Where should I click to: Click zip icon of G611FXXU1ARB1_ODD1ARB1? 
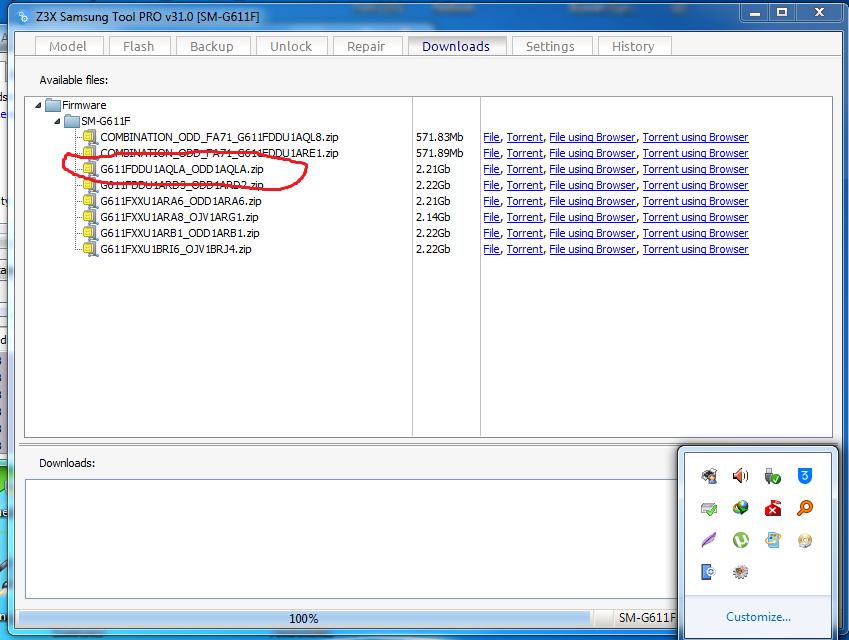click(89, 233)
